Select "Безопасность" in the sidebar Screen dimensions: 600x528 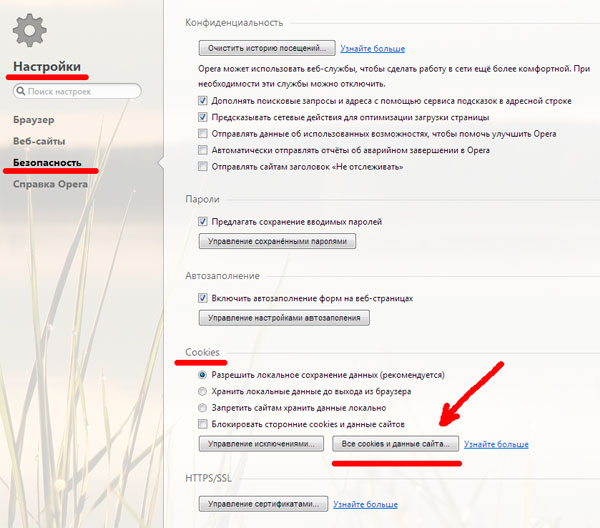pos(48,162)
